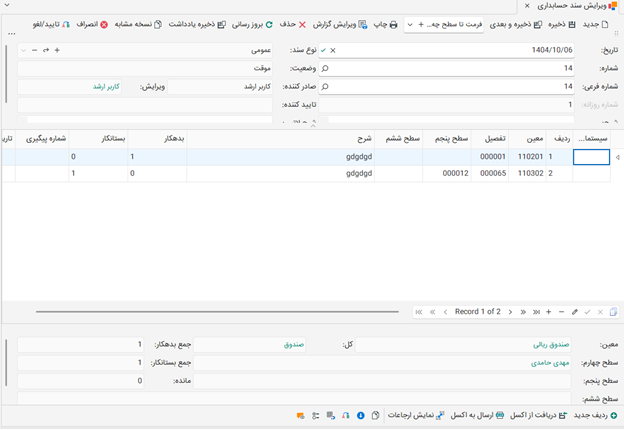The image size is (624, 430).
Task: Click the حذف (delete) toolbar button
Action: tap(293, 25)
